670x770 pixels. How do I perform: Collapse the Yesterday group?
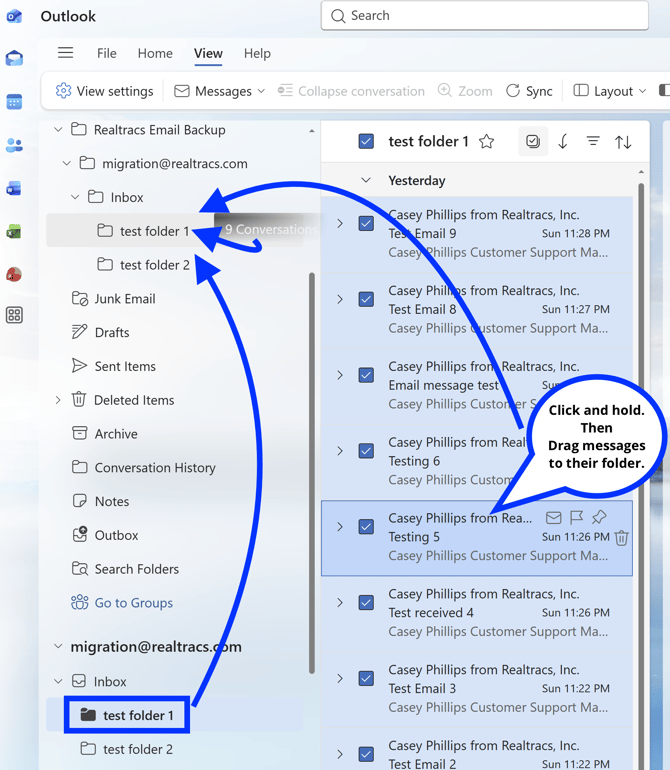pos(366,180)
